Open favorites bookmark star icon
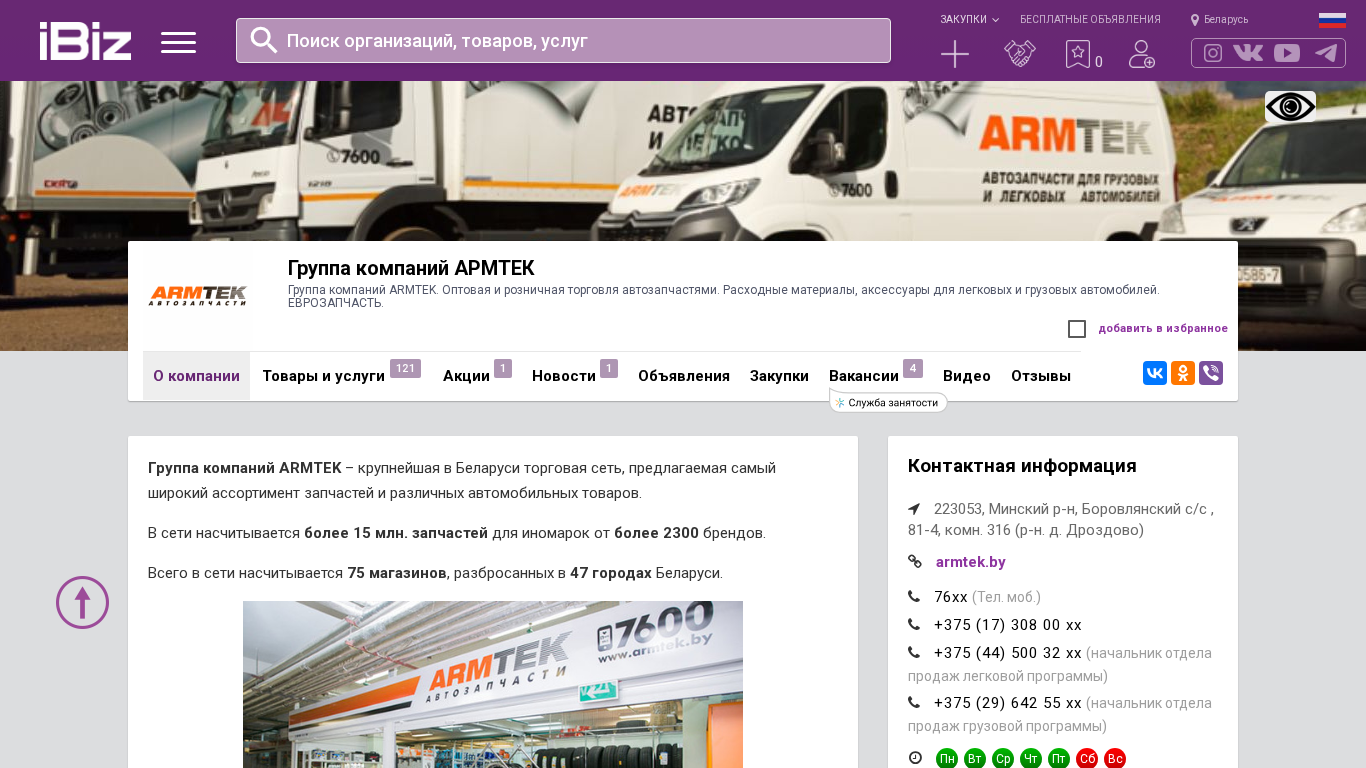The height and width of the screenshot is (768, 1366). point(1078,54)
